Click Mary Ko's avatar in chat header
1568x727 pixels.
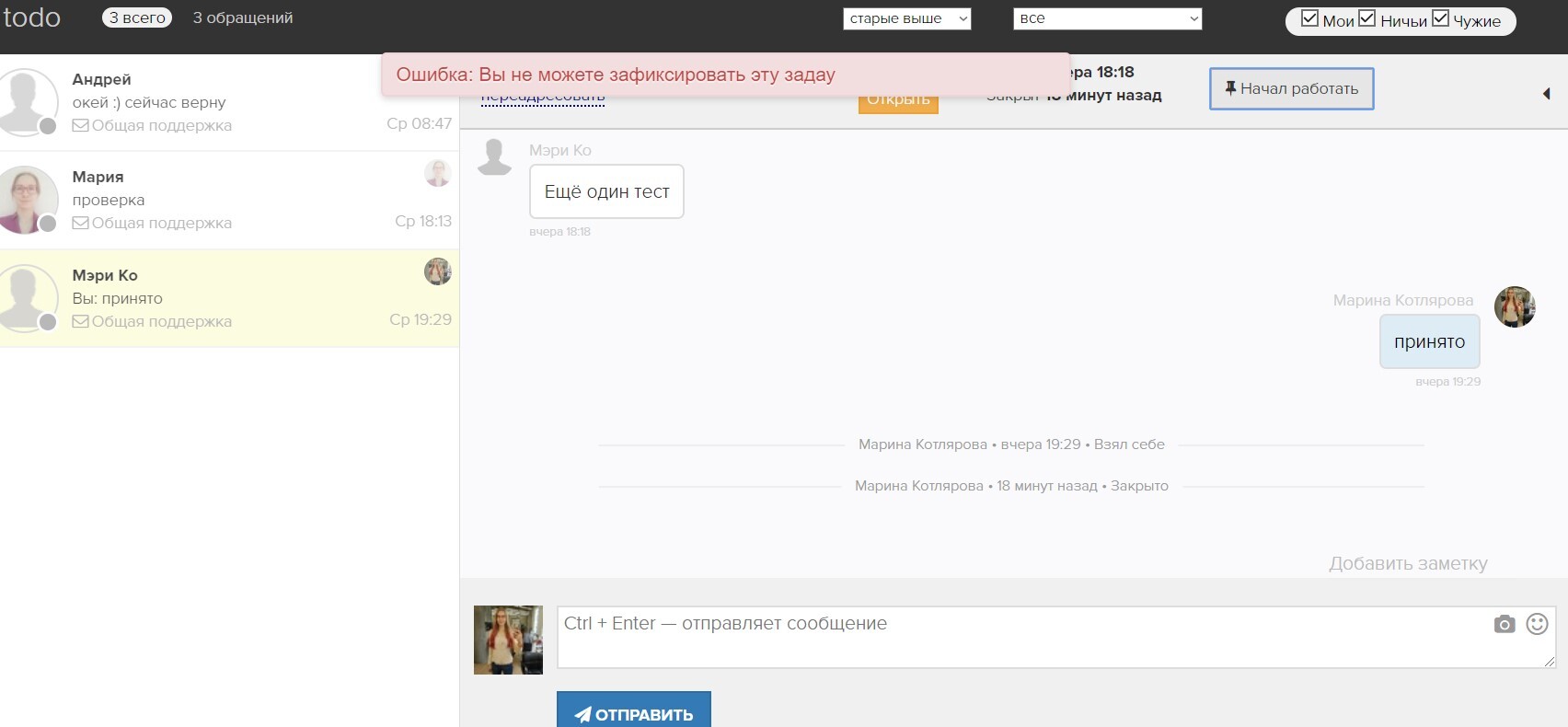pos(494,157)
